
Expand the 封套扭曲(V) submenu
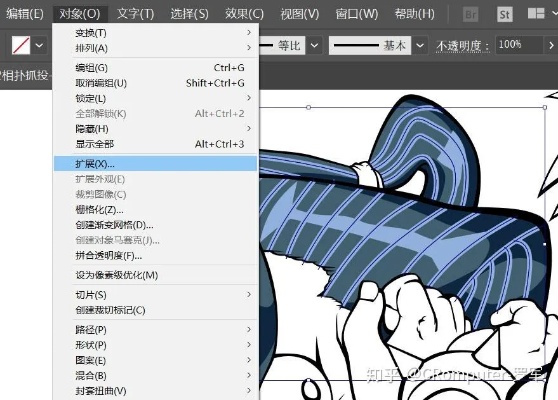155,391
